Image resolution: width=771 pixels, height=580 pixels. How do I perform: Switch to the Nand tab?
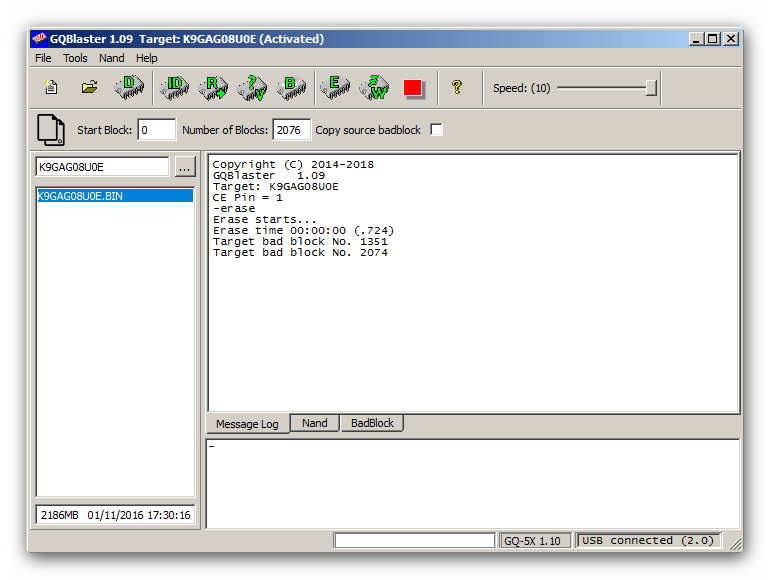pyautogui.click(x=315, y=424)
